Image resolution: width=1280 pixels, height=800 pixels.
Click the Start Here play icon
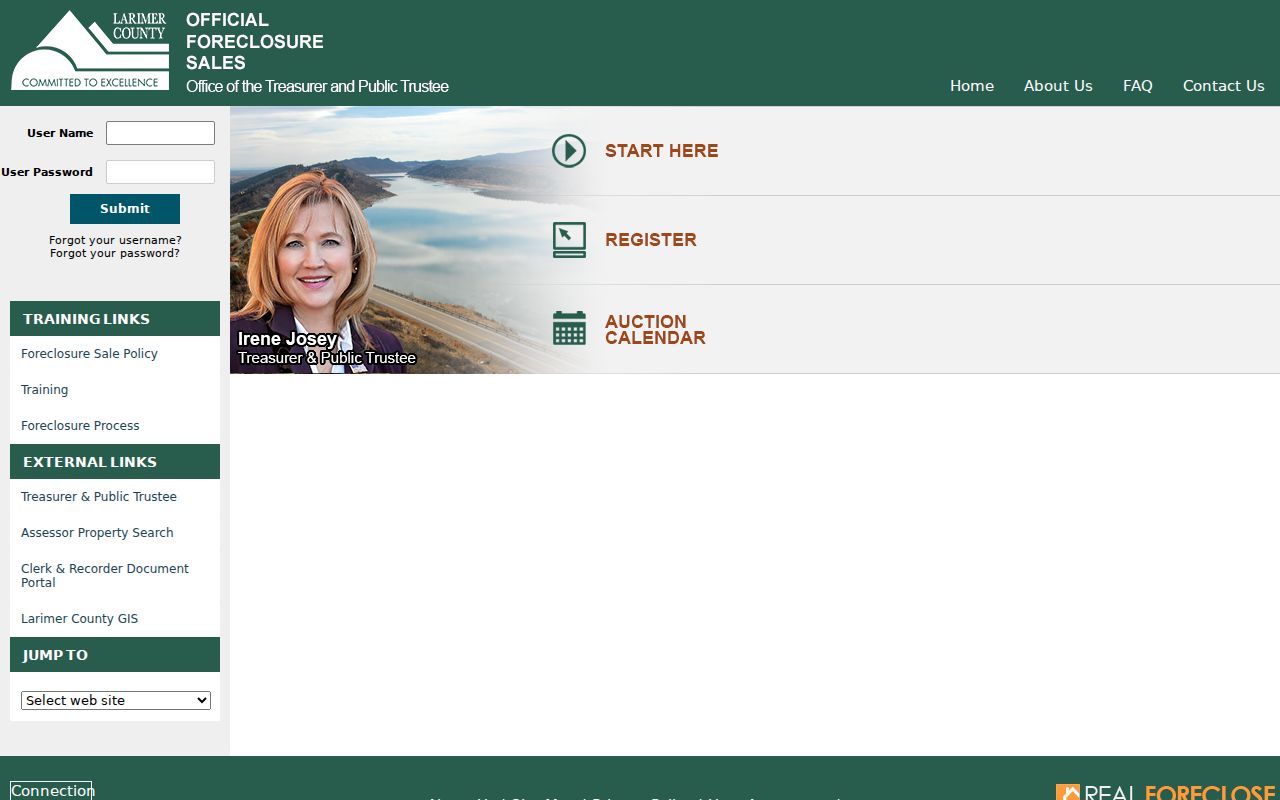pos(569,151)
